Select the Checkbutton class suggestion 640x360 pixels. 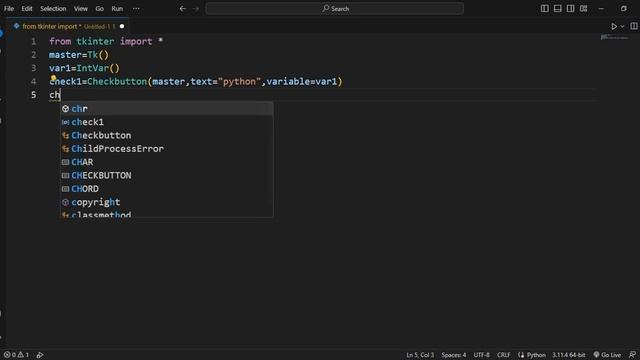pyautogui.click(x=167, y=136)
